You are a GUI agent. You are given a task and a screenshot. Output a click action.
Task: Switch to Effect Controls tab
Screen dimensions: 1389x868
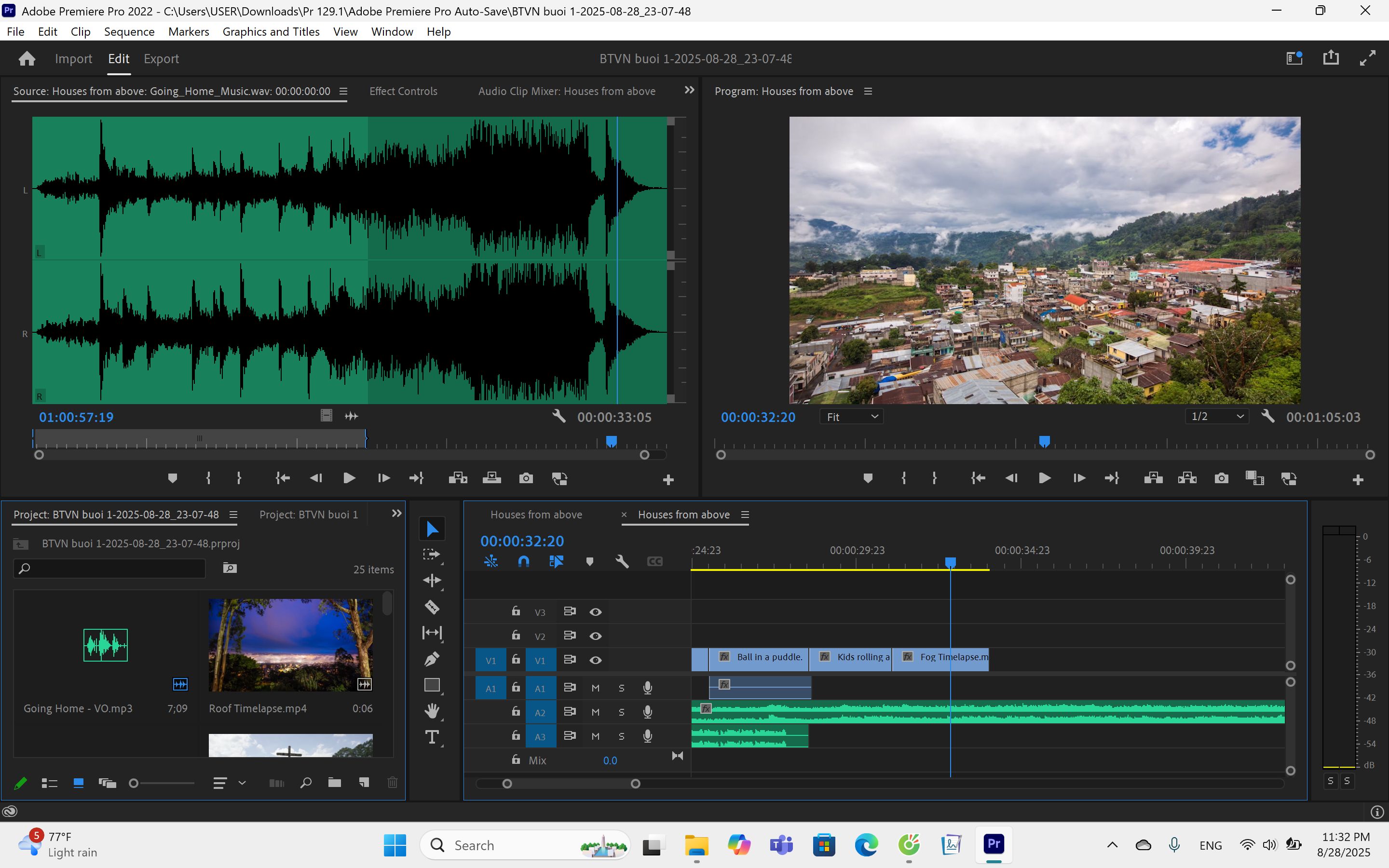[403, 91]
